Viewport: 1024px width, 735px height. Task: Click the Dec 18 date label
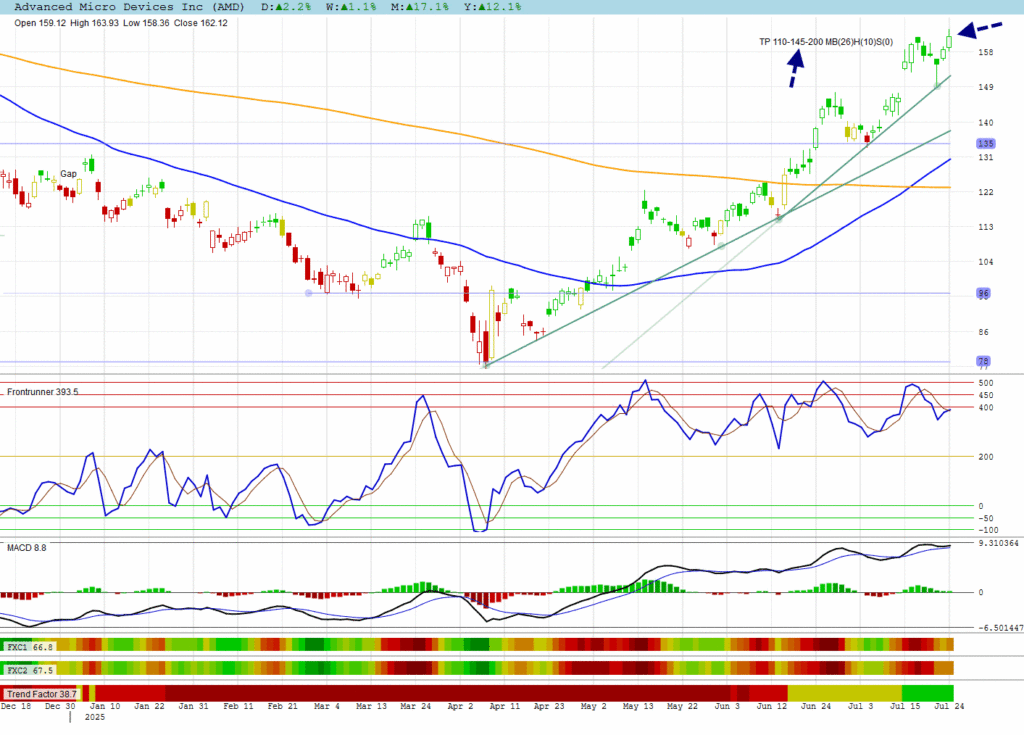[x=16, y=706]
